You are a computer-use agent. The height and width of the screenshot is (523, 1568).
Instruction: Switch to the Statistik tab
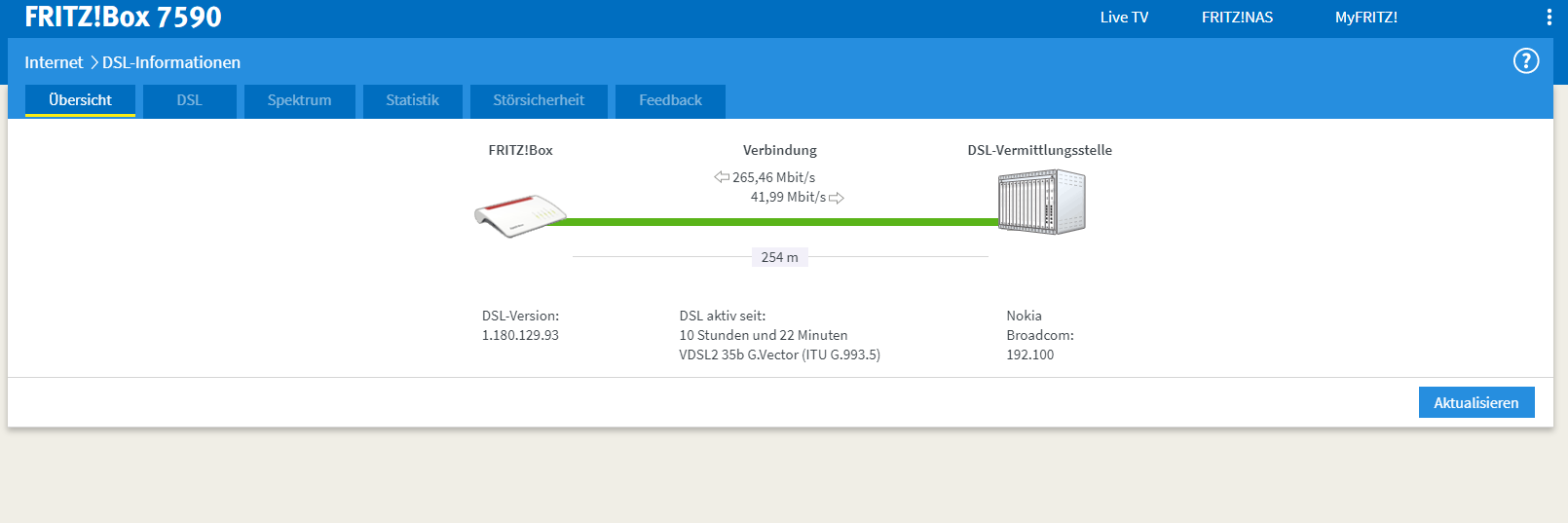tap(413, 100)
